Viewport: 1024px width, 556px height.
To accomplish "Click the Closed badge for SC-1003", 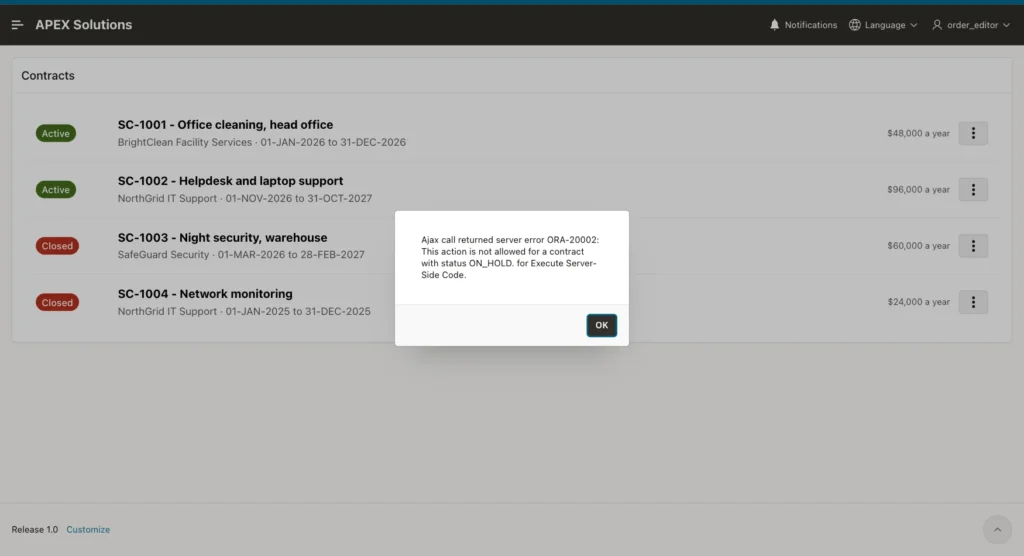I will [x=57, y=246].
